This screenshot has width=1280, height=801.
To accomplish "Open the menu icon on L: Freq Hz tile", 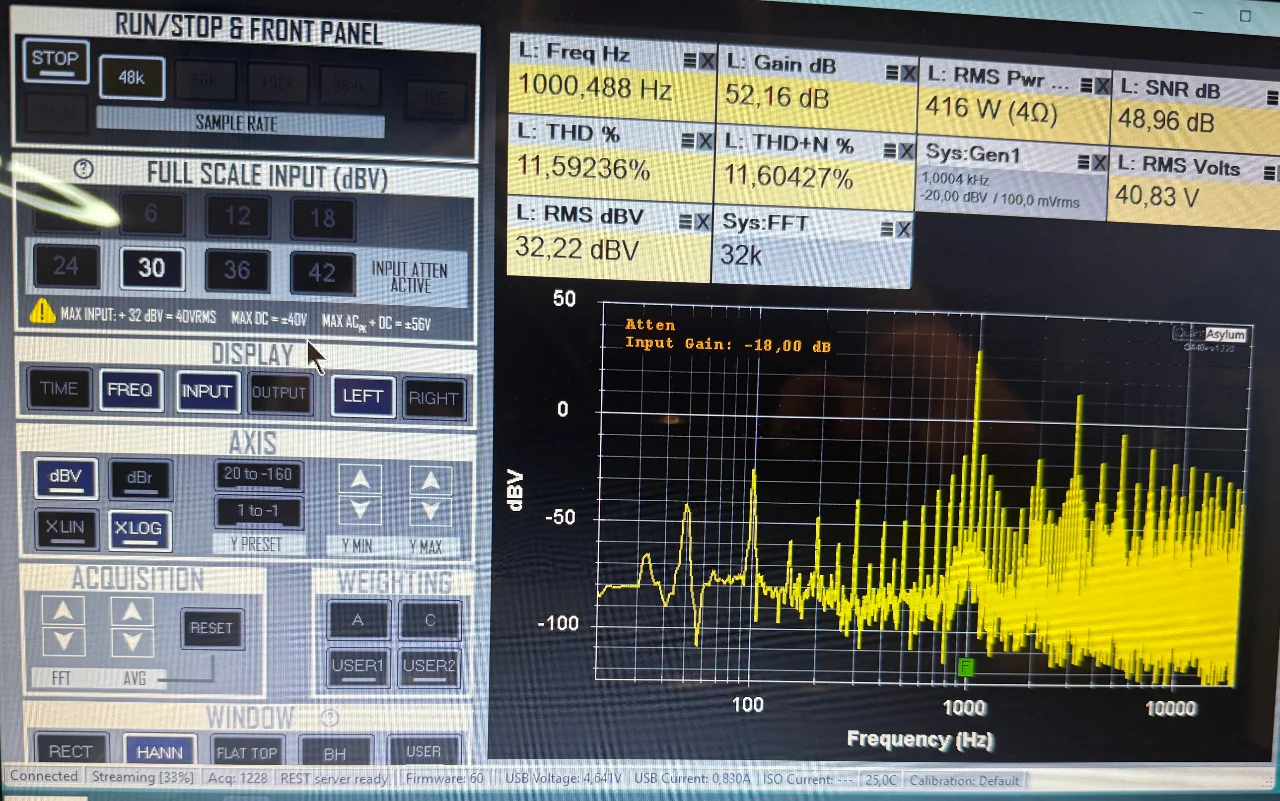I will point(690,60).
